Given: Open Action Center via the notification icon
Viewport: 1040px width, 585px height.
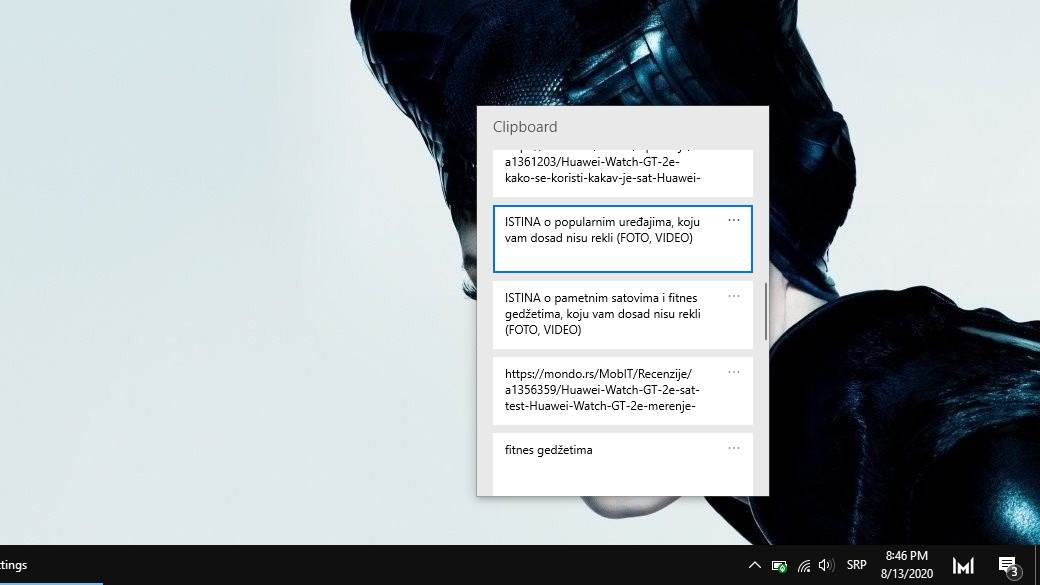Looking at the screenshot, I should pyautogui.click(x=1008, y=565).
